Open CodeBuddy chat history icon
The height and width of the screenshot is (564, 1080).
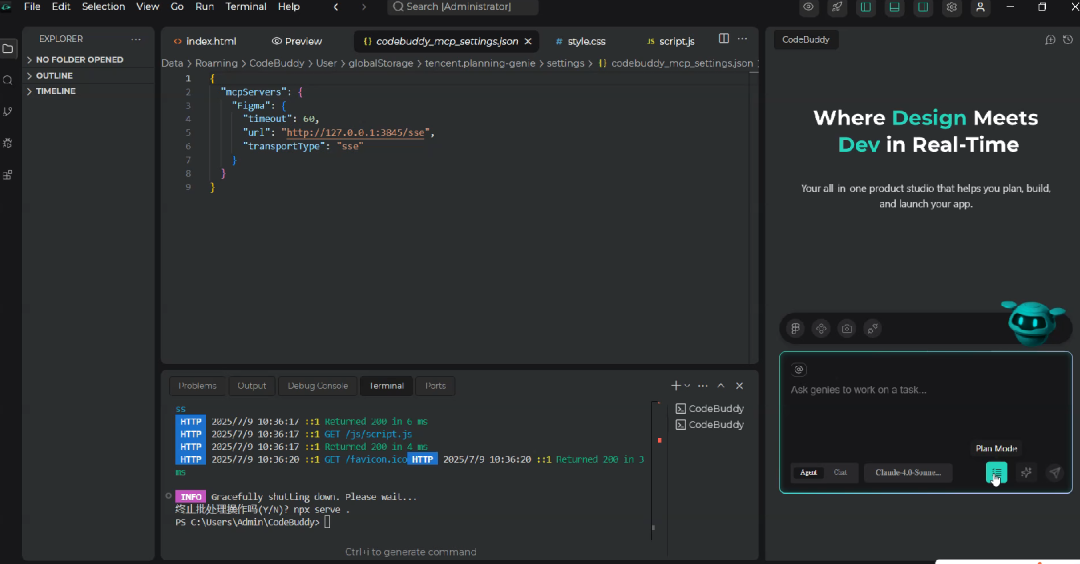[1068, 40]
